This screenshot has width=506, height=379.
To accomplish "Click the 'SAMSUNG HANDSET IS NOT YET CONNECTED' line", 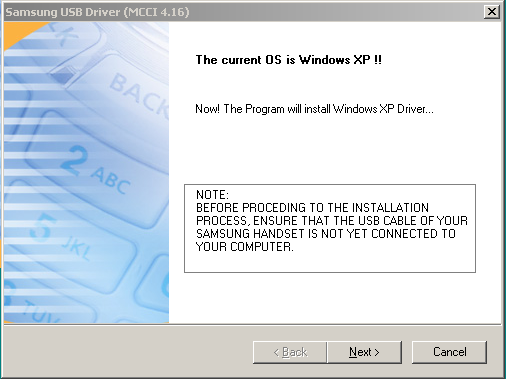I will [x=326, y=234].
